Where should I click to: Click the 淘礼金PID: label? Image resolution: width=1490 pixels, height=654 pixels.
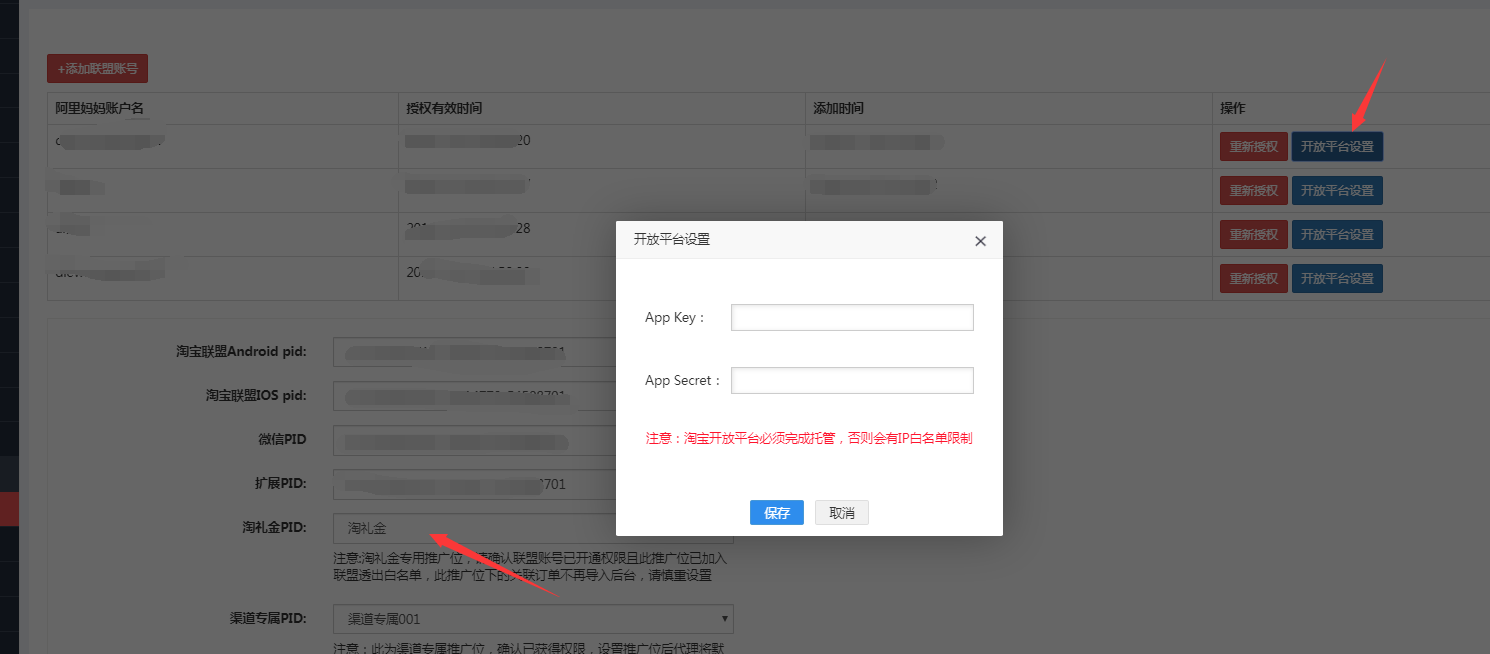click(274, 527)
